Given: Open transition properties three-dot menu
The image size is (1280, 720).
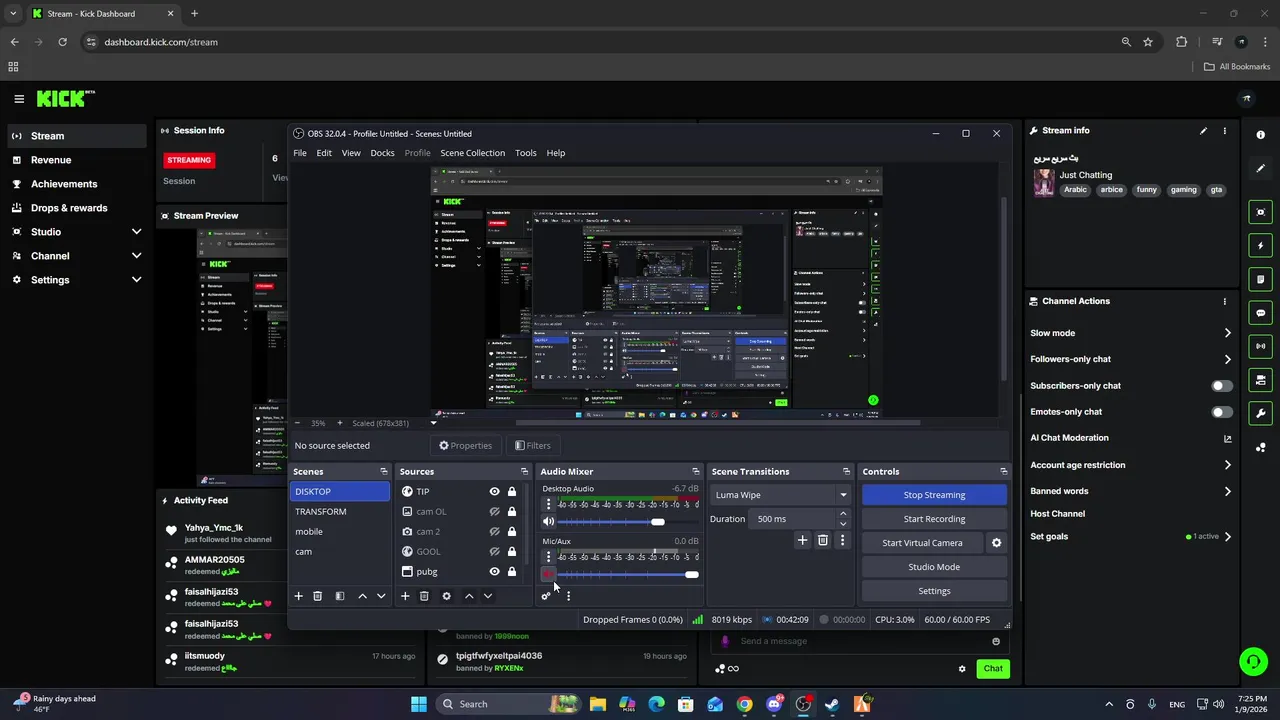Looking at the screenshot, I should tap(842, 540).
